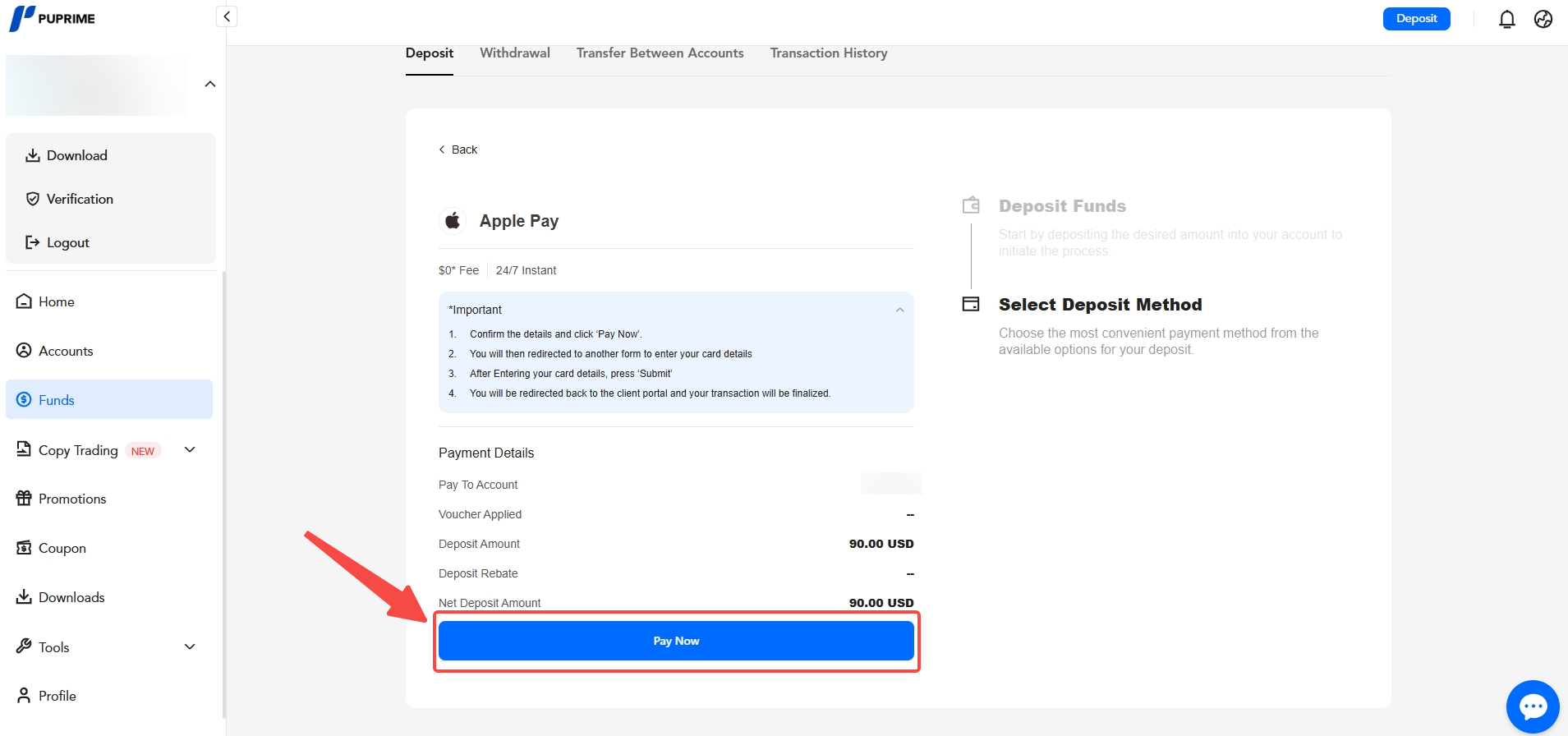
Task: Go back using the Back link
Action: tap(458, 149)
